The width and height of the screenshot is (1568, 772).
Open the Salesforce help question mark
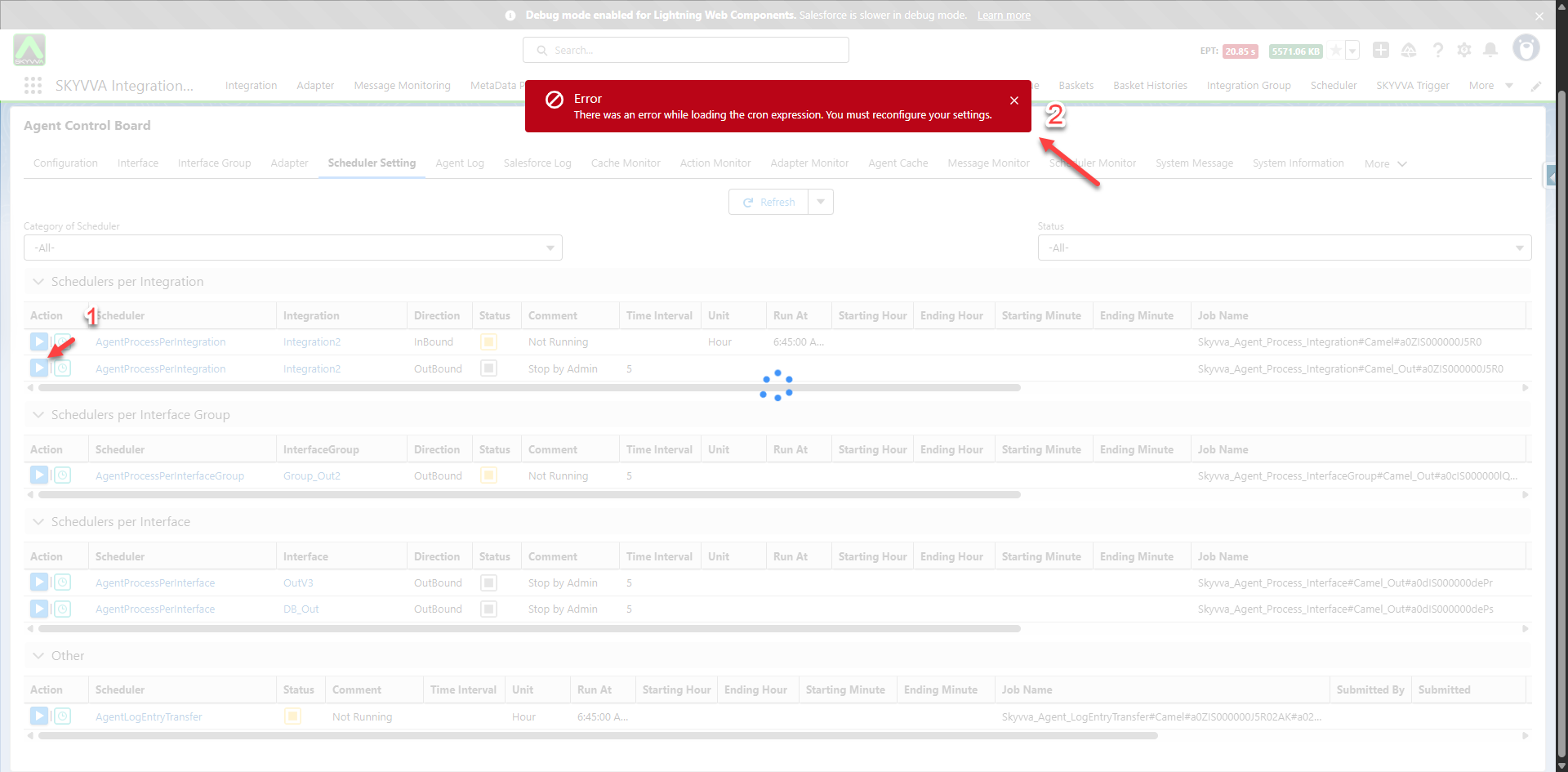[1437, 51]
